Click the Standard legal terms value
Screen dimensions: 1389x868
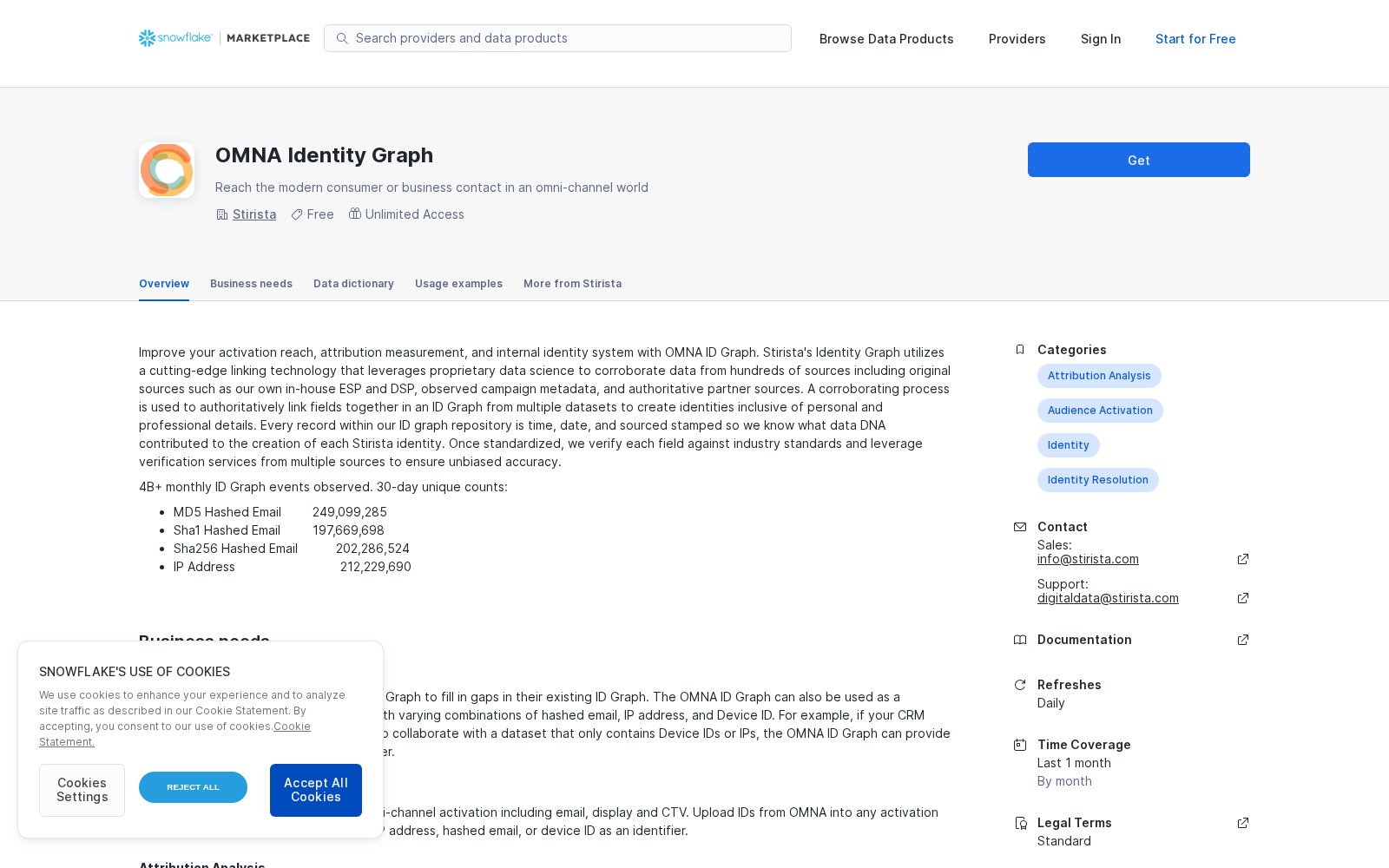click(1064, 841)
